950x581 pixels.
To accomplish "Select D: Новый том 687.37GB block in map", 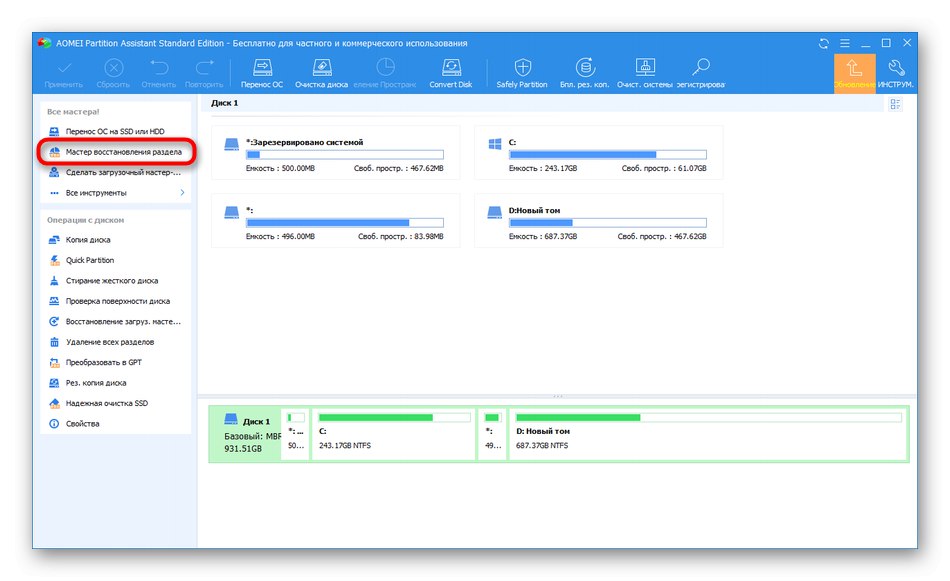I will point(708,434).
